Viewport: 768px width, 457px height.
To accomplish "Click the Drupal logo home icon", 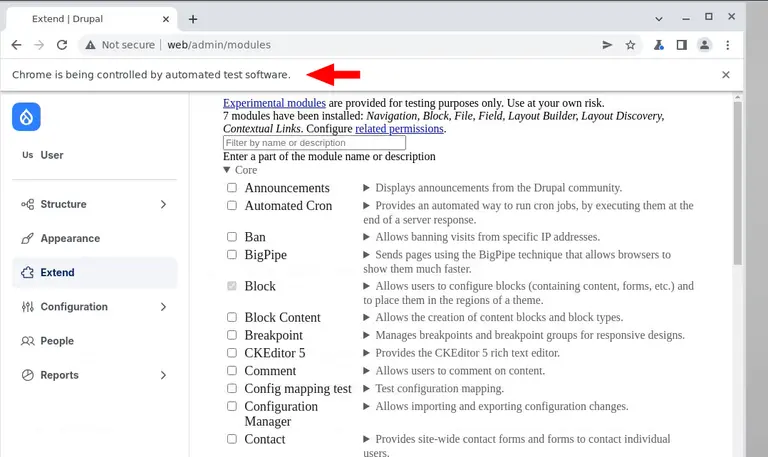I will coord(26,117).
